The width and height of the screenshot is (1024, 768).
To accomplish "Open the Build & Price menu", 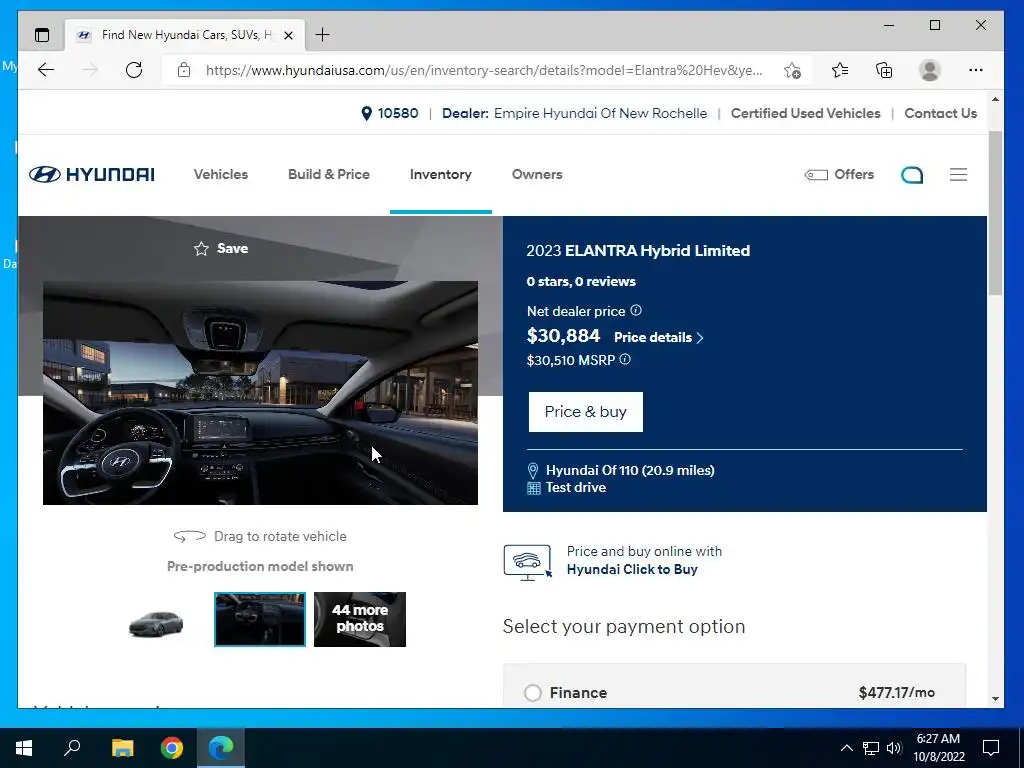I will pyautogui.click(x=328, y=174).
